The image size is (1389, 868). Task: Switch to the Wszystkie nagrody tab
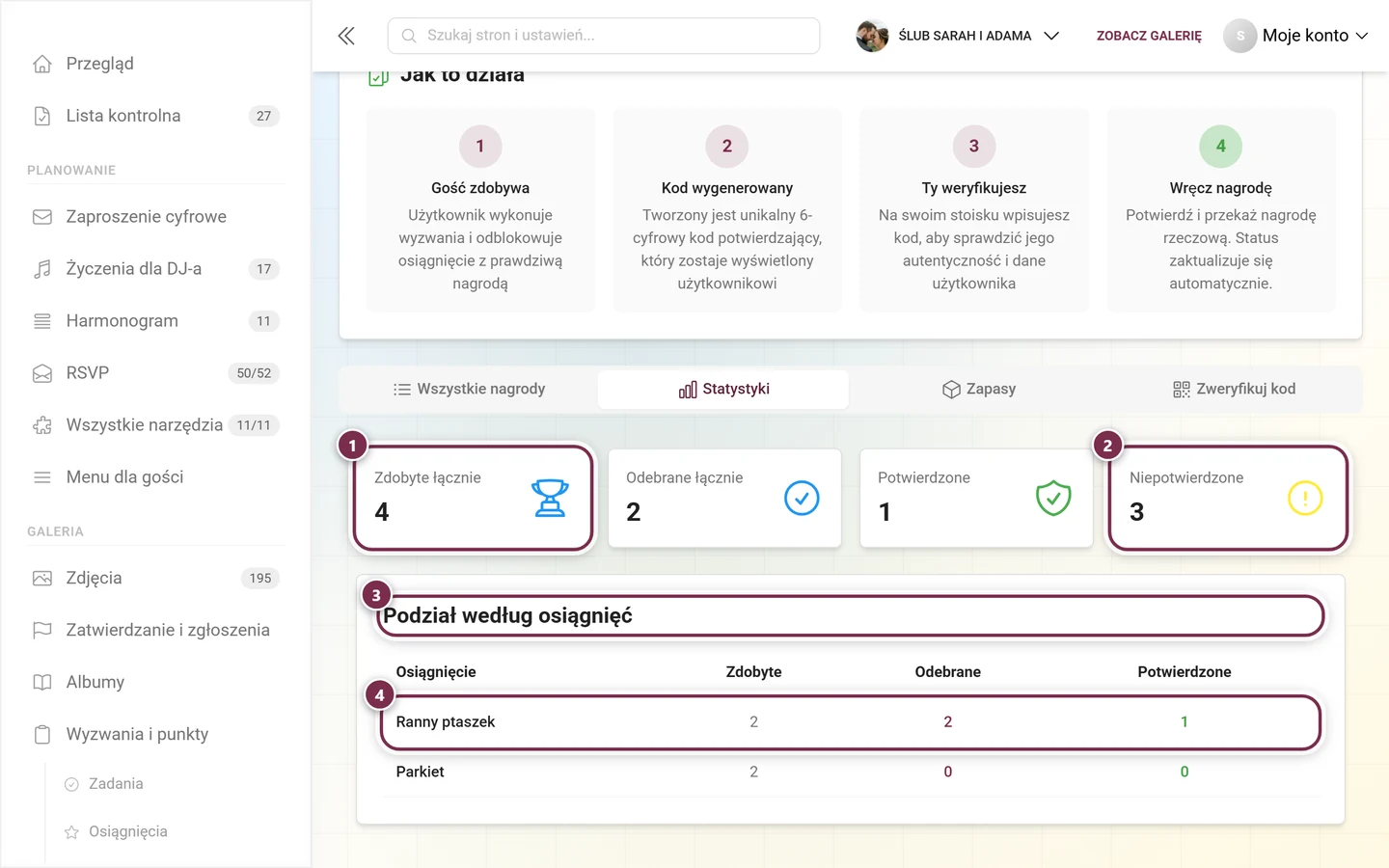point(470,390)
